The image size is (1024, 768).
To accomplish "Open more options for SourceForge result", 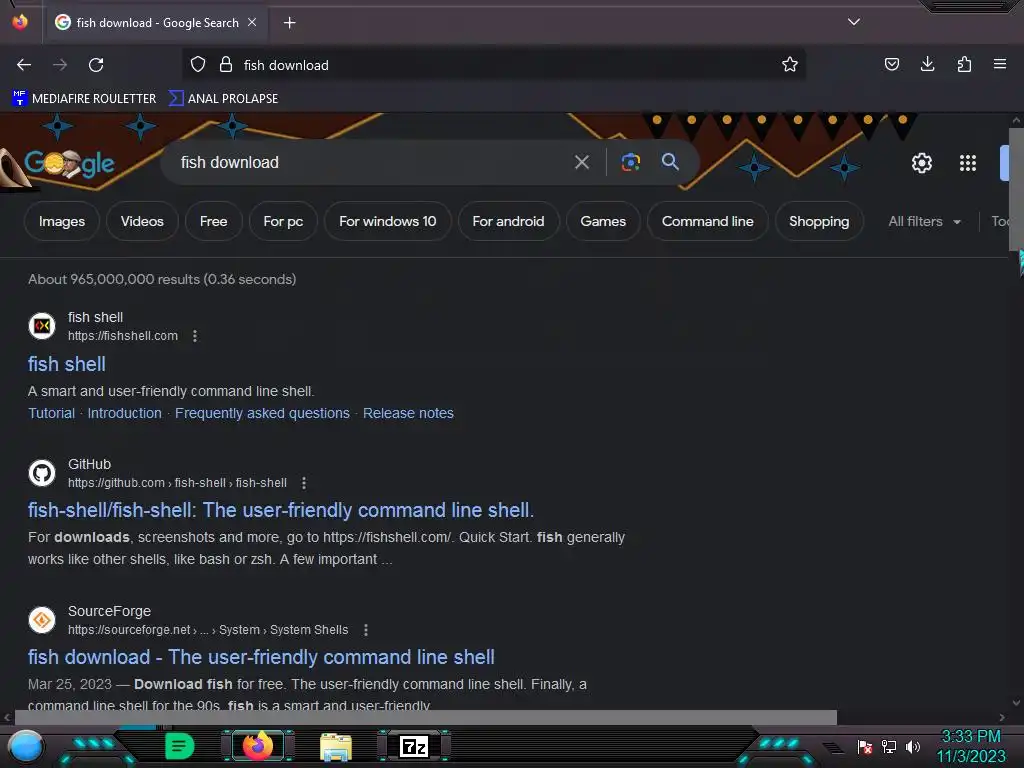I will pyautogui.click(x=366, y=630).
